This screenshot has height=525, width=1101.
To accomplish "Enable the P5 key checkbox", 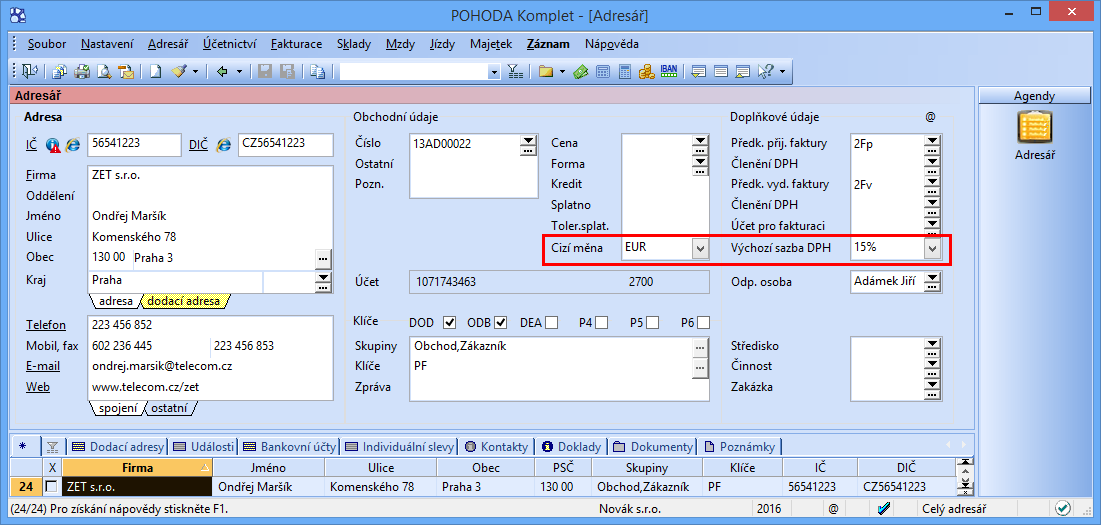I will [x=653, y=323].
